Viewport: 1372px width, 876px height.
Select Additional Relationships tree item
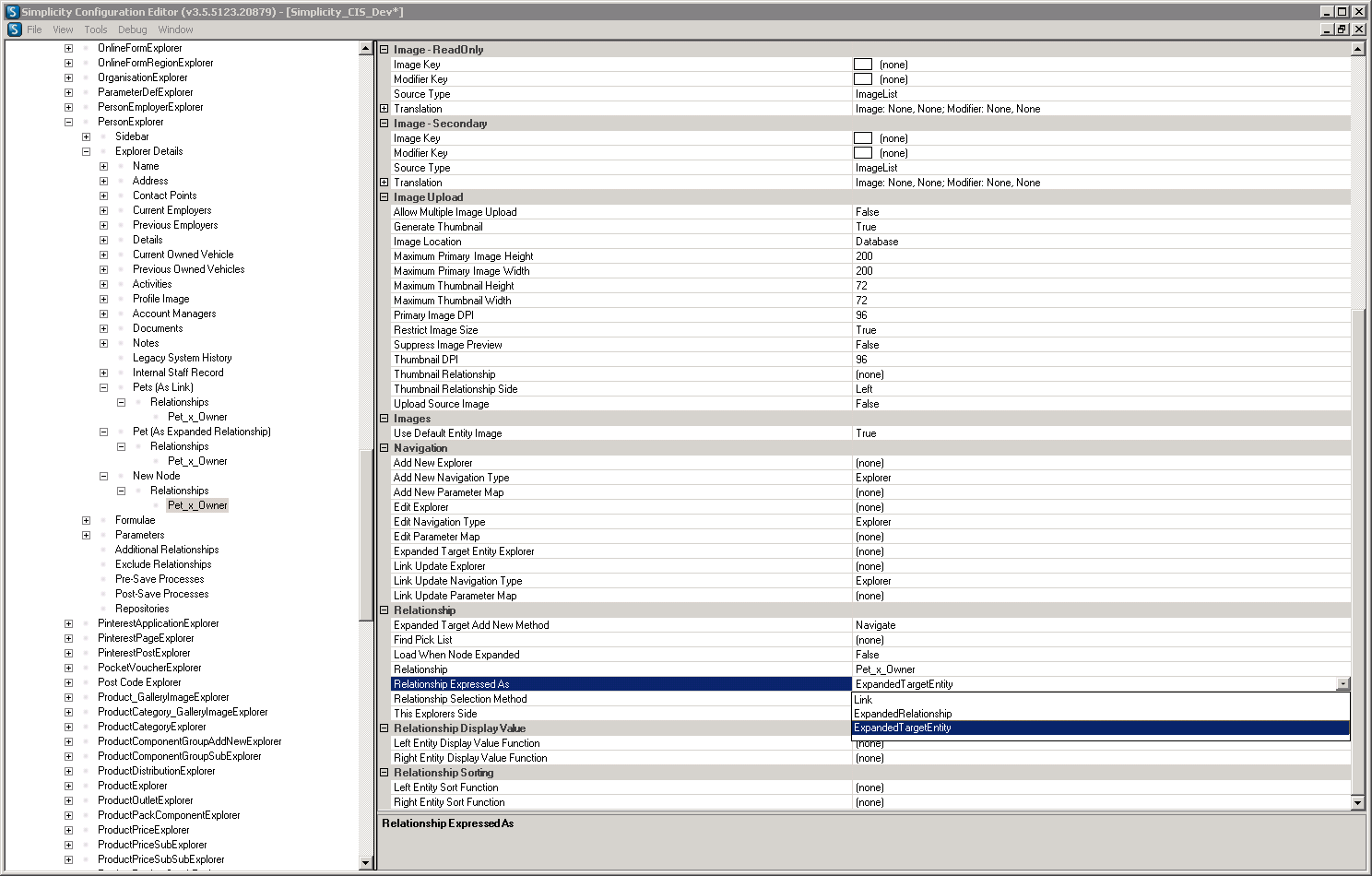pos(167,550)
